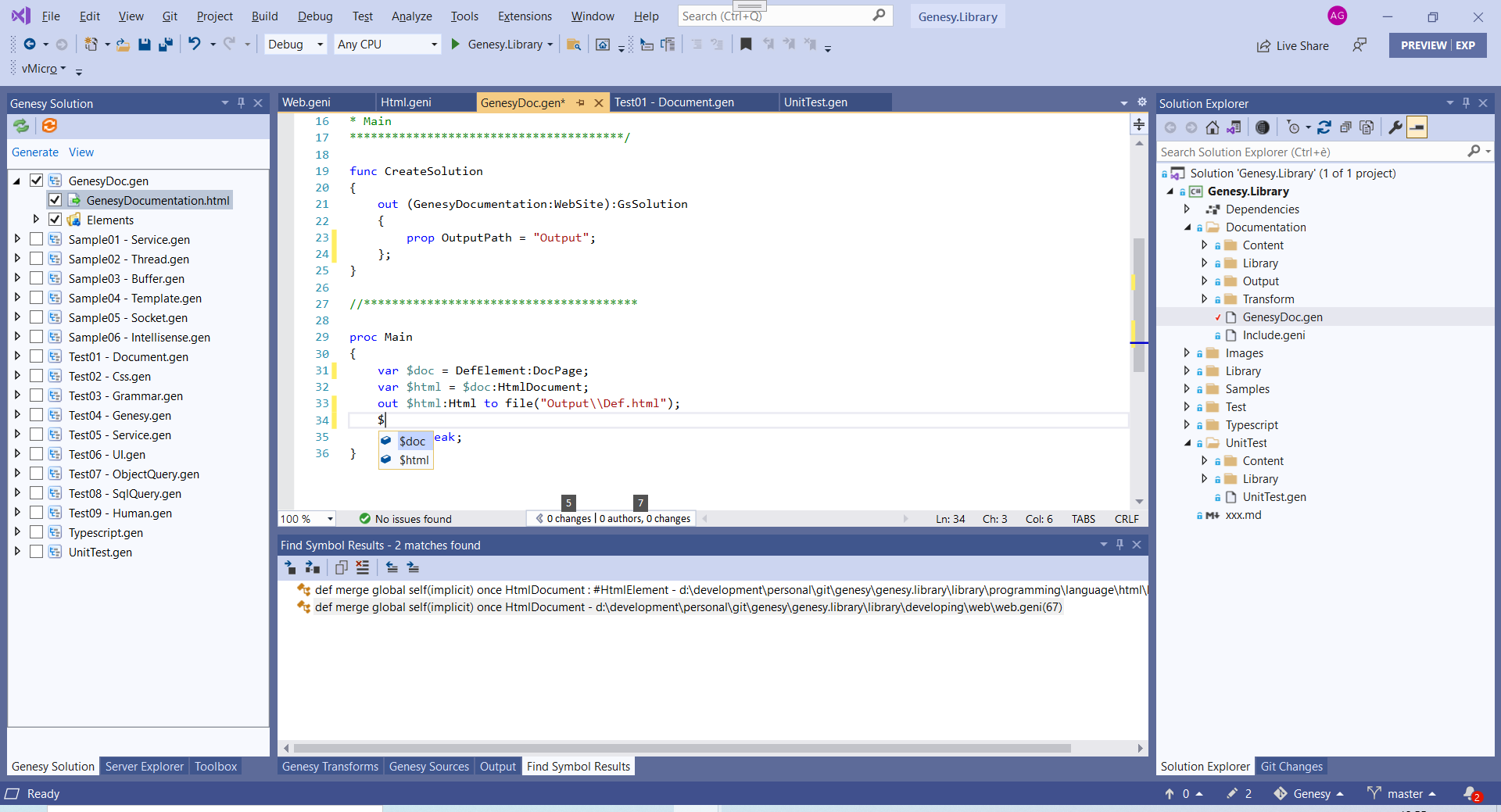Click the AG account avatar
This screenshot has height=812, width=1501.
1338,16
